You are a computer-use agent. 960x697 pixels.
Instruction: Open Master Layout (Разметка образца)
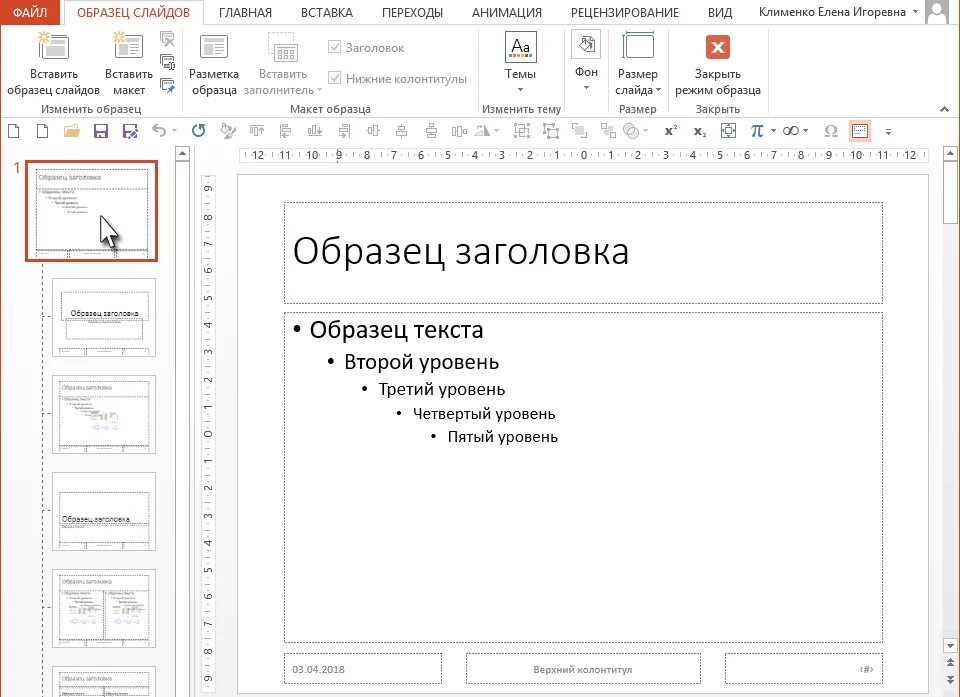click(x=214, y=64)
